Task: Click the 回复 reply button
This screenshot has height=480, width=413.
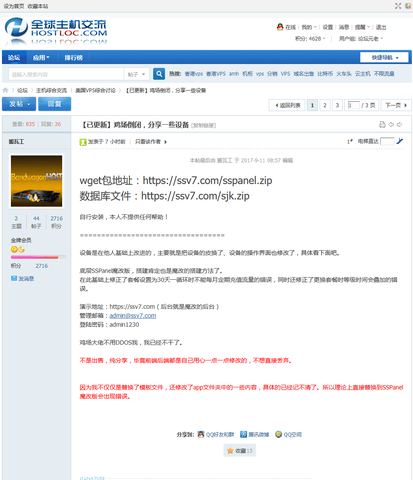Action: tap(54, 104)
